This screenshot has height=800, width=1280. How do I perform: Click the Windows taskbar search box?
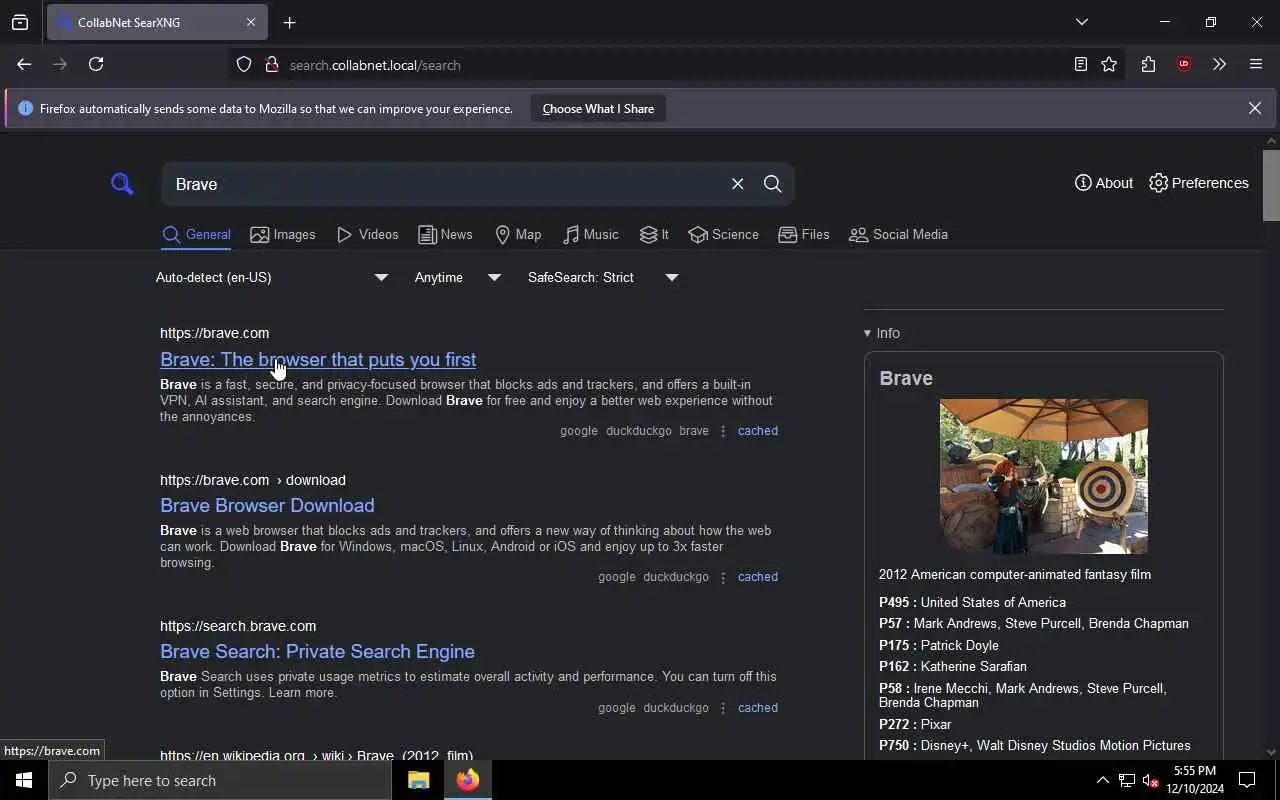(220, 780)
